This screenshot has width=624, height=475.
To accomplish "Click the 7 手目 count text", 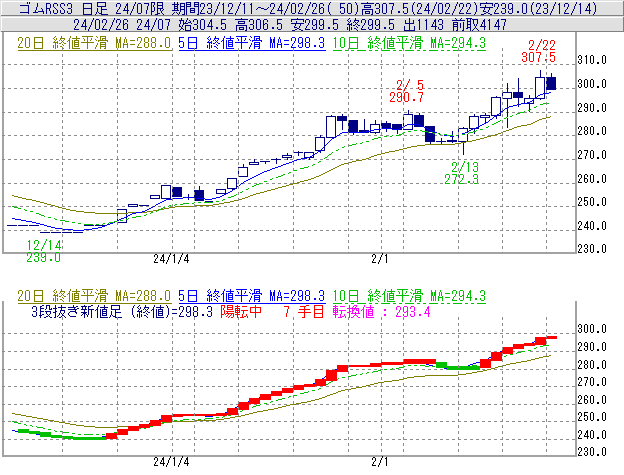I will [x=304, y=311].
